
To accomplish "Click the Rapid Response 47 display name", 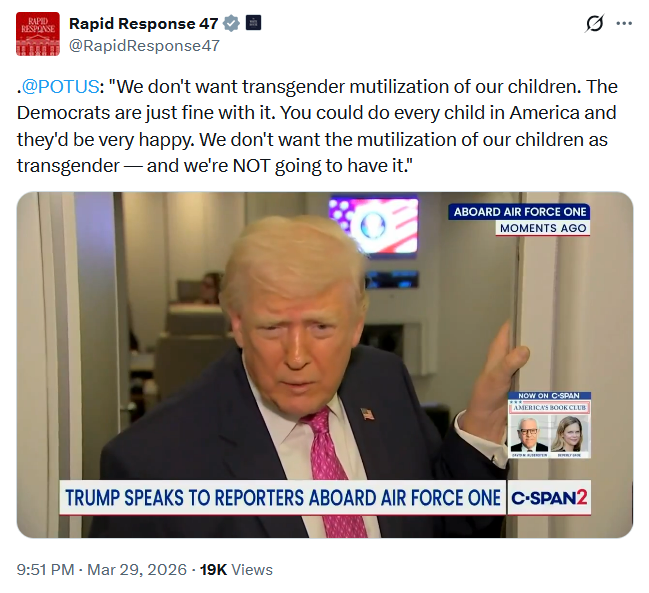I will (x=143, y=24).
